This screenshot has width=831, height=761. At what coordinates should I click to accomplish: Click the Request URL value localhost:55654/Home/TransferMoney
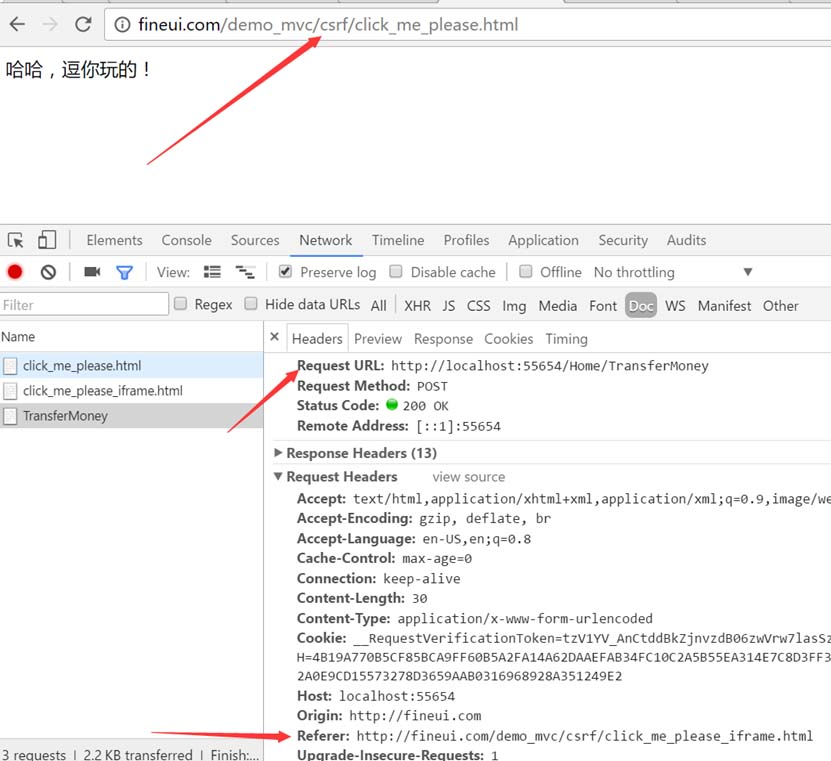pyautogui.click(x=550, y=366)
